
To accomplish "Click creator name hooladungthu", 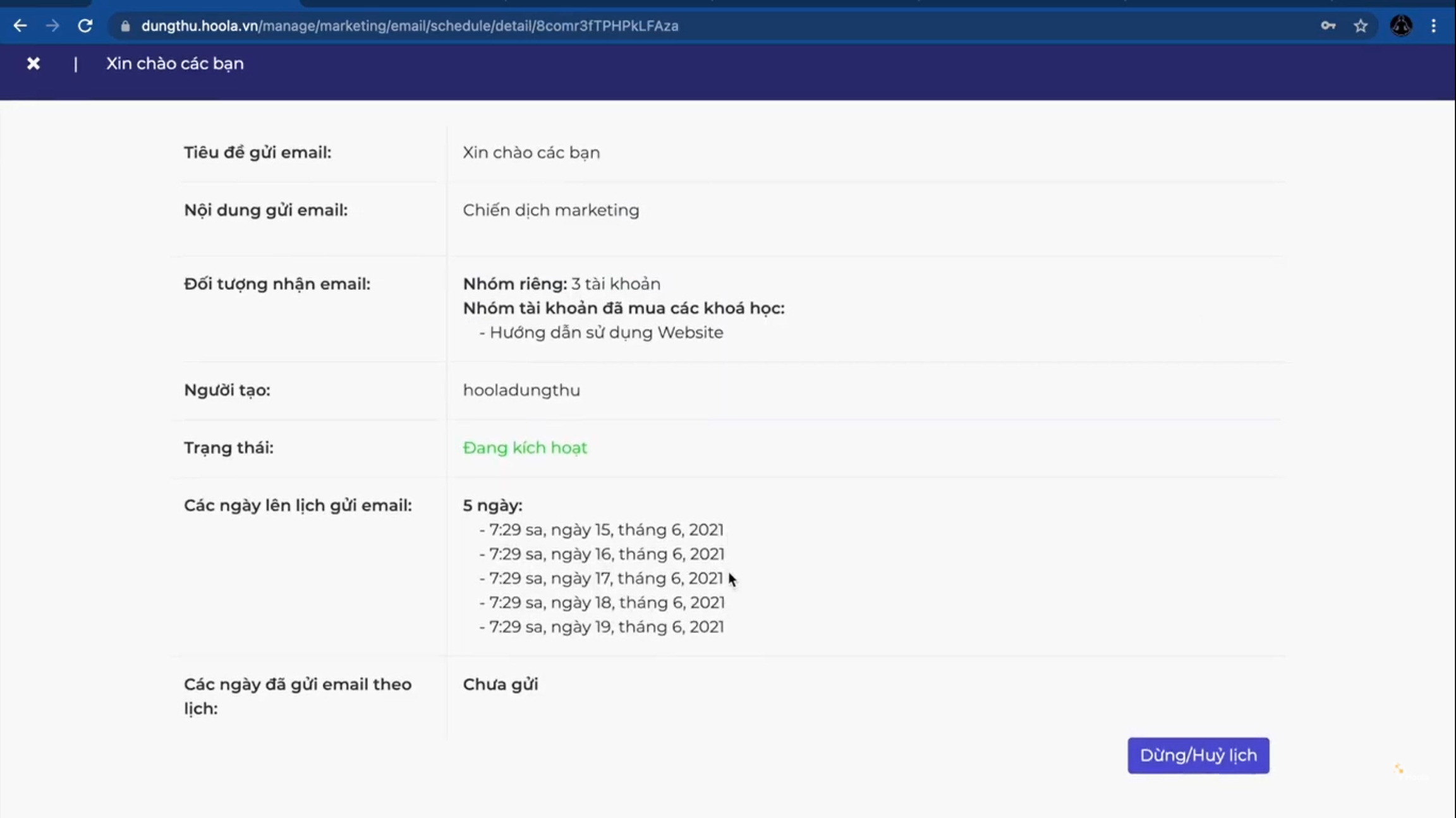I will 521,390.
